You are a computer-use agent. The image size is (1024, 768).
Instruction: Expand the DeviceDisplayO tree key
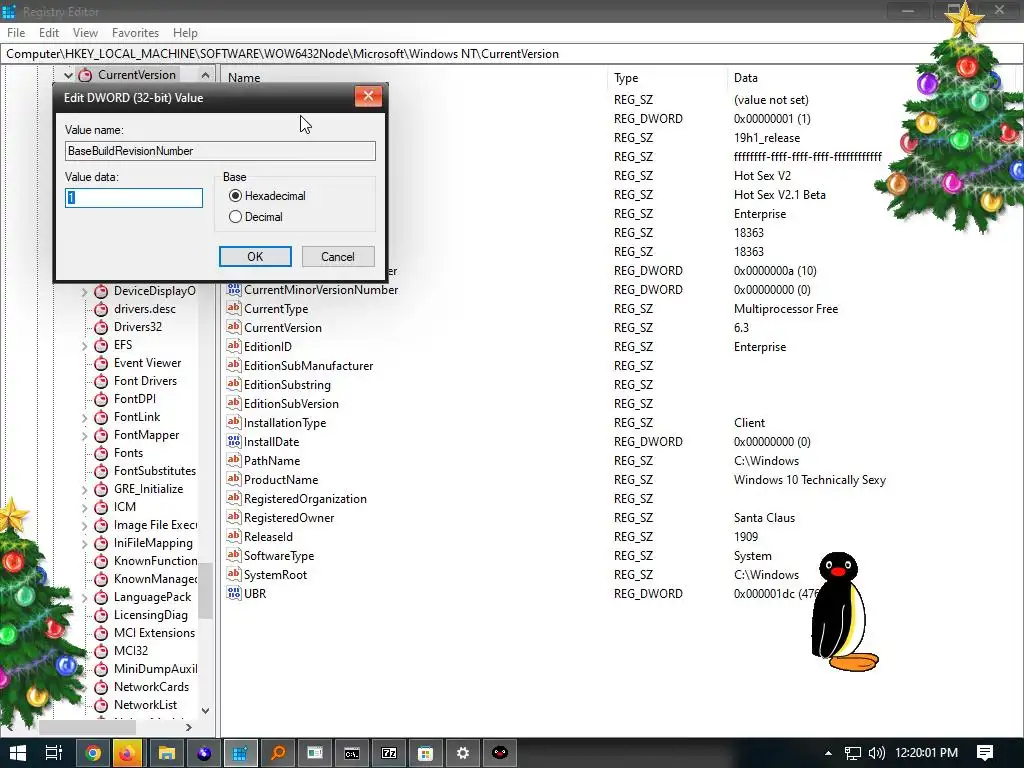84,292
